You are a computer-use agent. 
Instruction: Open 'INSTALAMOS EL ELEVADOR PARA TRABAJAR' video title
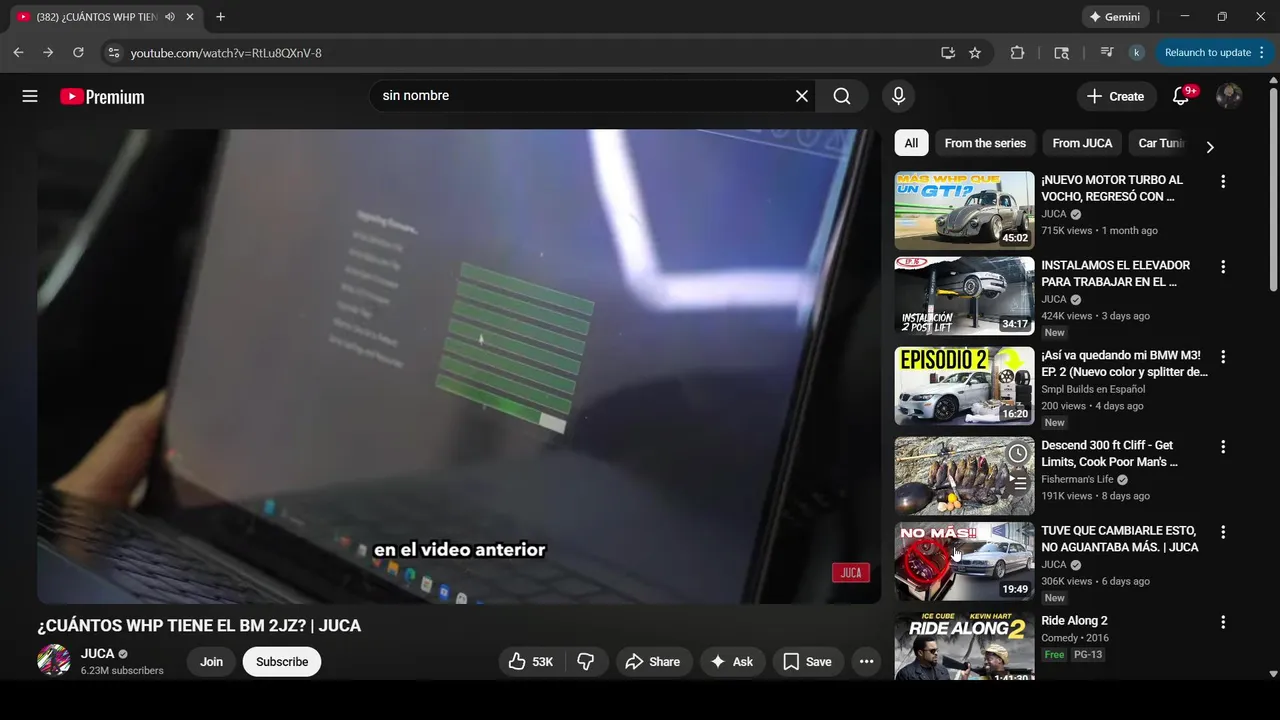pos(1115,273)
